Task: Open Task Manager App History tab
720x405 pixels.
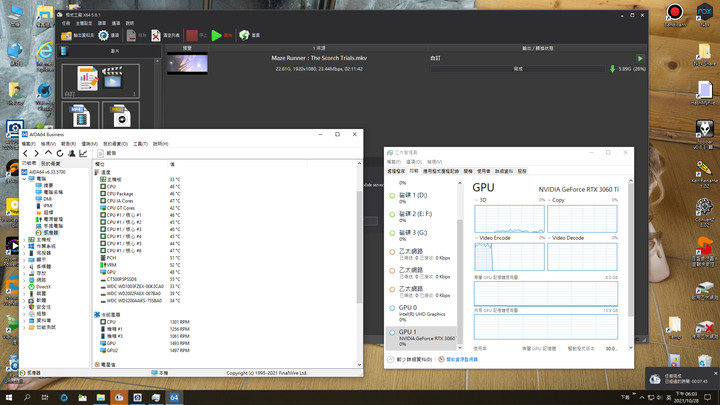Action: pyautogui.click(x=441, y=171)
